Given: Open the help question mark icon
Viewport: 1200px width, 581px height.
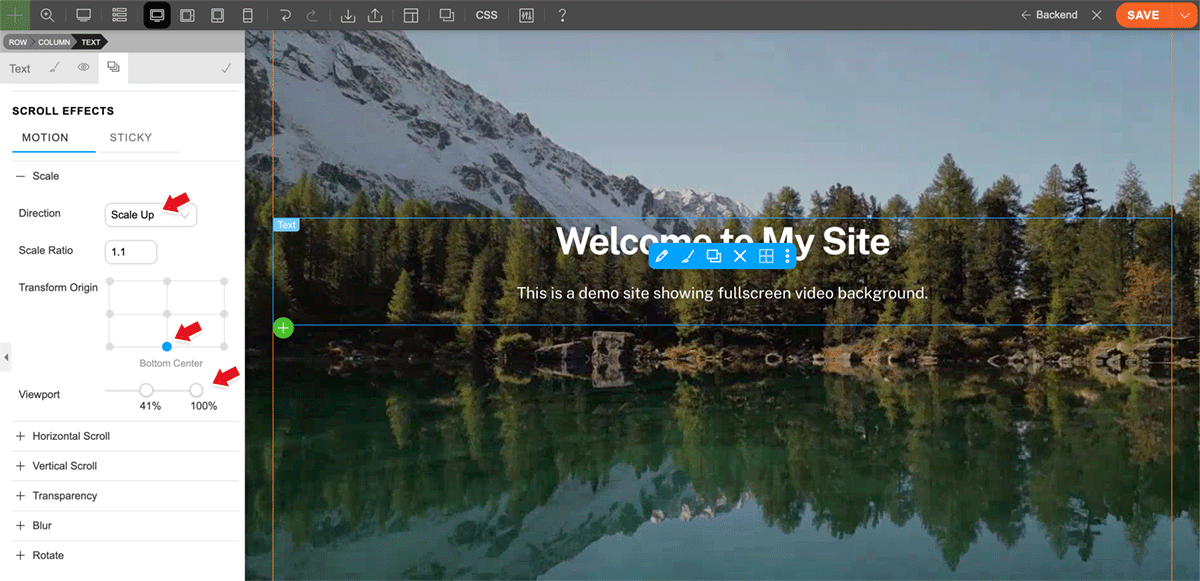Looking at the screenshot, I should tap(562, 15).
